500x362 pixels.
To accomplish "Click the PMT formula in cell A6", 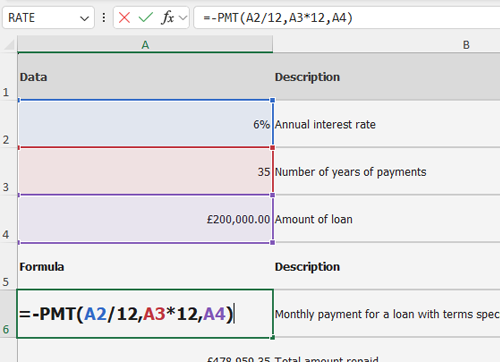I will (126, 314).
